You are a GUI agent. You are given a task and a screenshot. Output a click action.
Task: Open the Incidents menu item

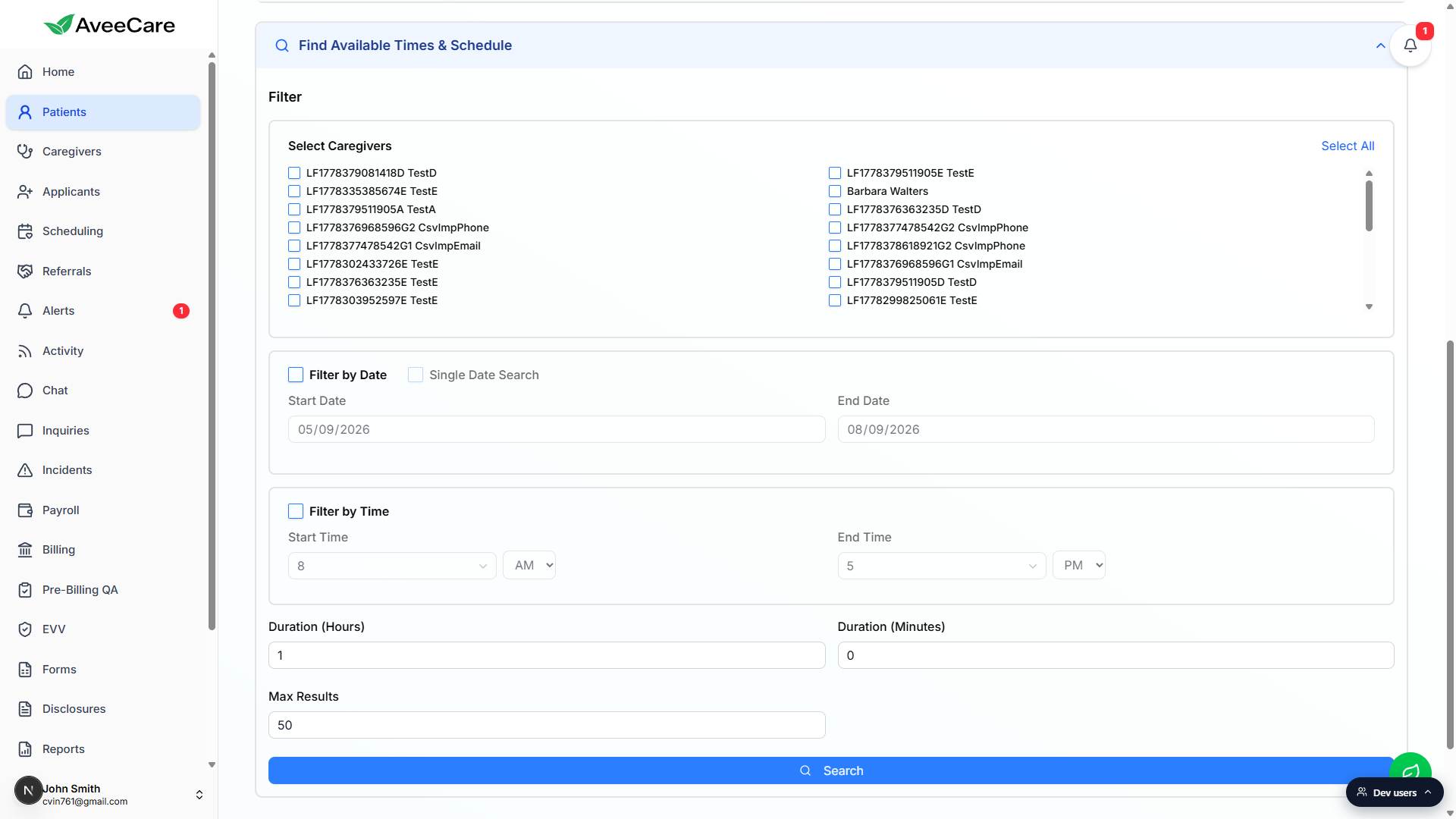[103, 470]
